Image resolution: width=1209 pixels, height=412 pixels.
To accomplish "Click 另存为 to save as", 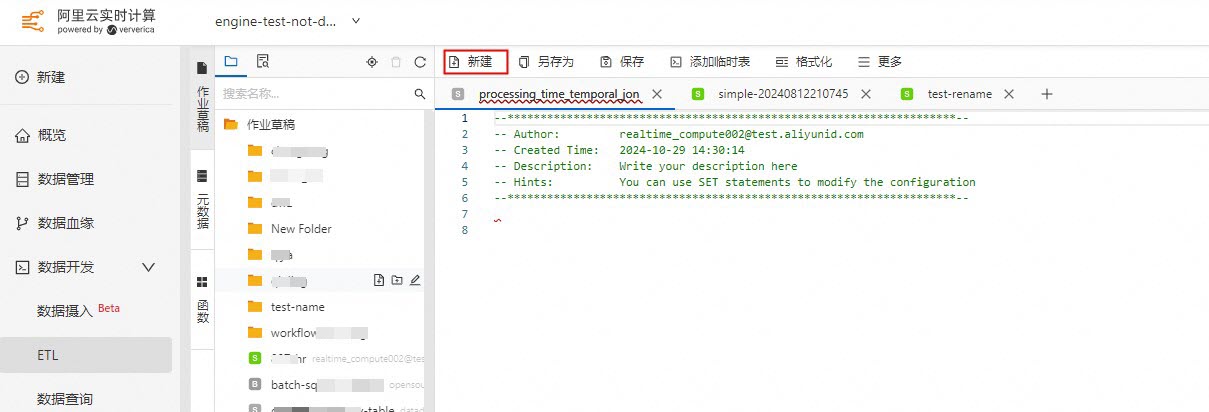I will 546,62.
